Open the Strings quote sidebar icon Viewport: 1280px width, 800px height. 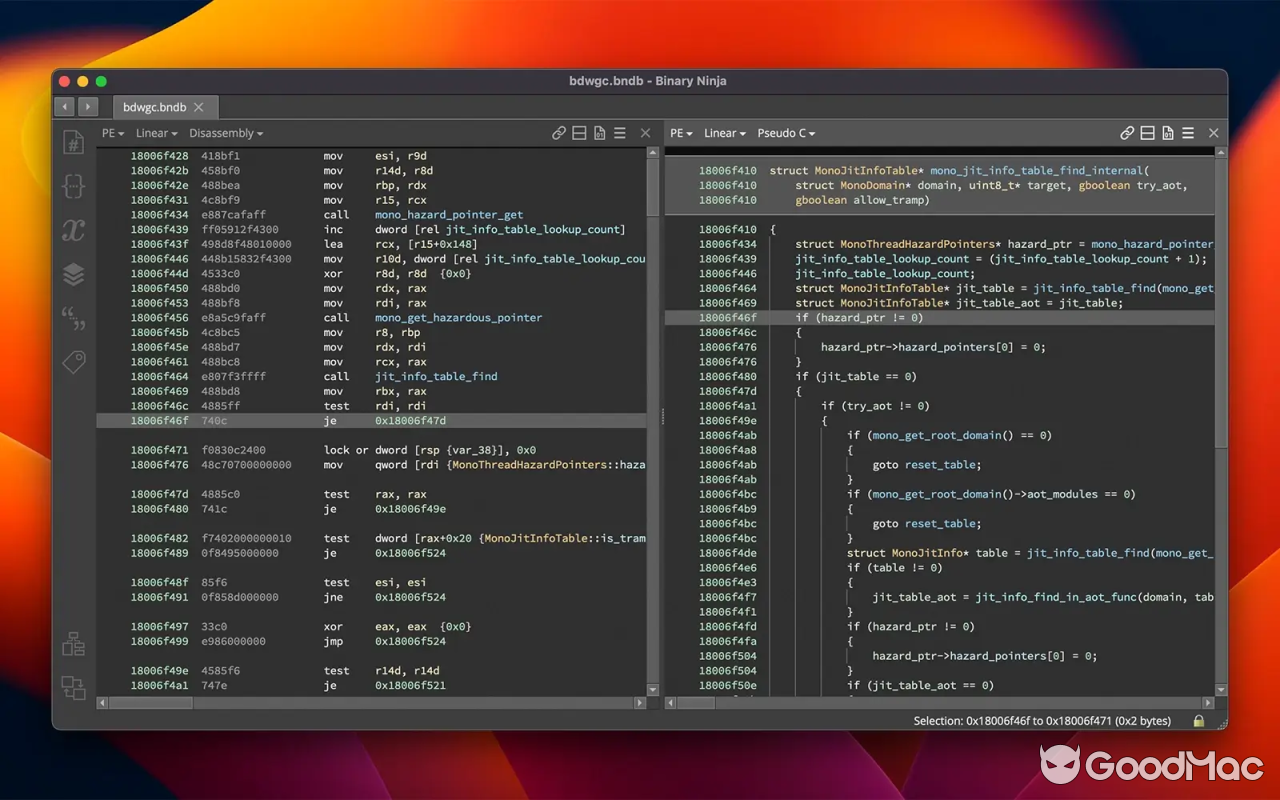click(x=73, y=318)
